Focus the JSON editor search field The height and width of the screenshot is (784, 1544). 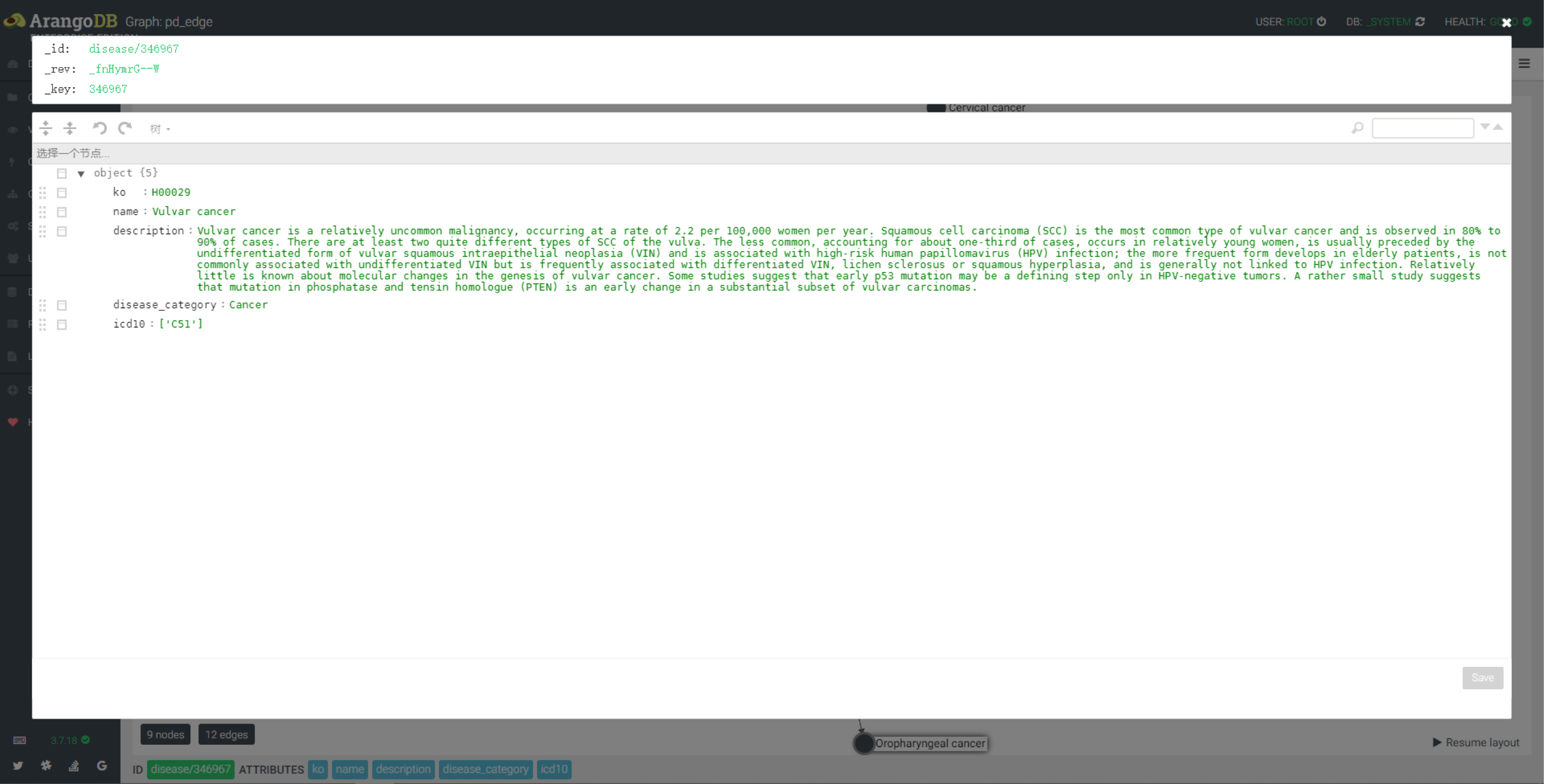point(1422,128)
